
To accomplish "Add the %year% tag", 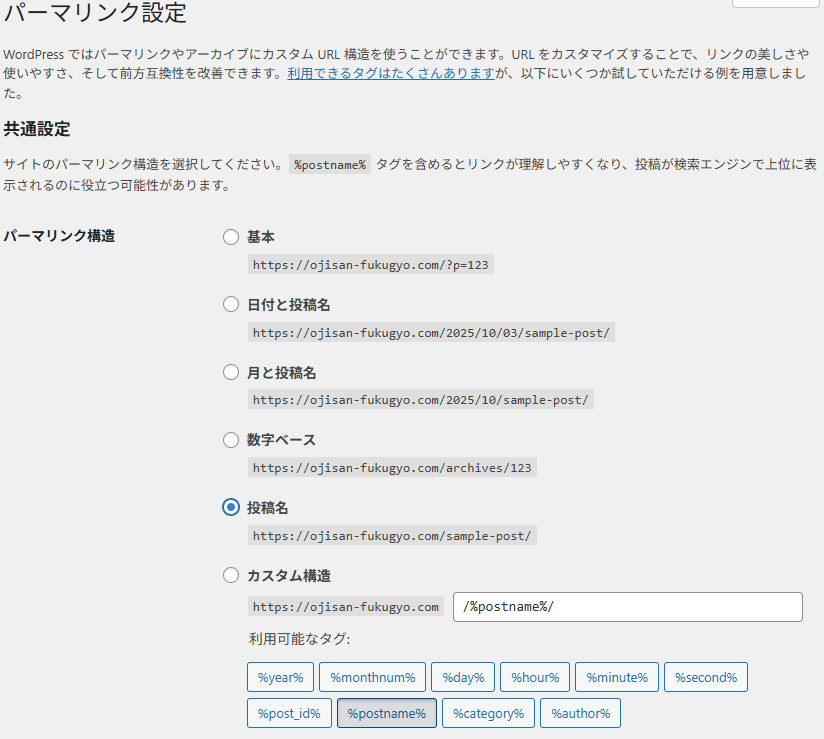I will click(280, 678).
